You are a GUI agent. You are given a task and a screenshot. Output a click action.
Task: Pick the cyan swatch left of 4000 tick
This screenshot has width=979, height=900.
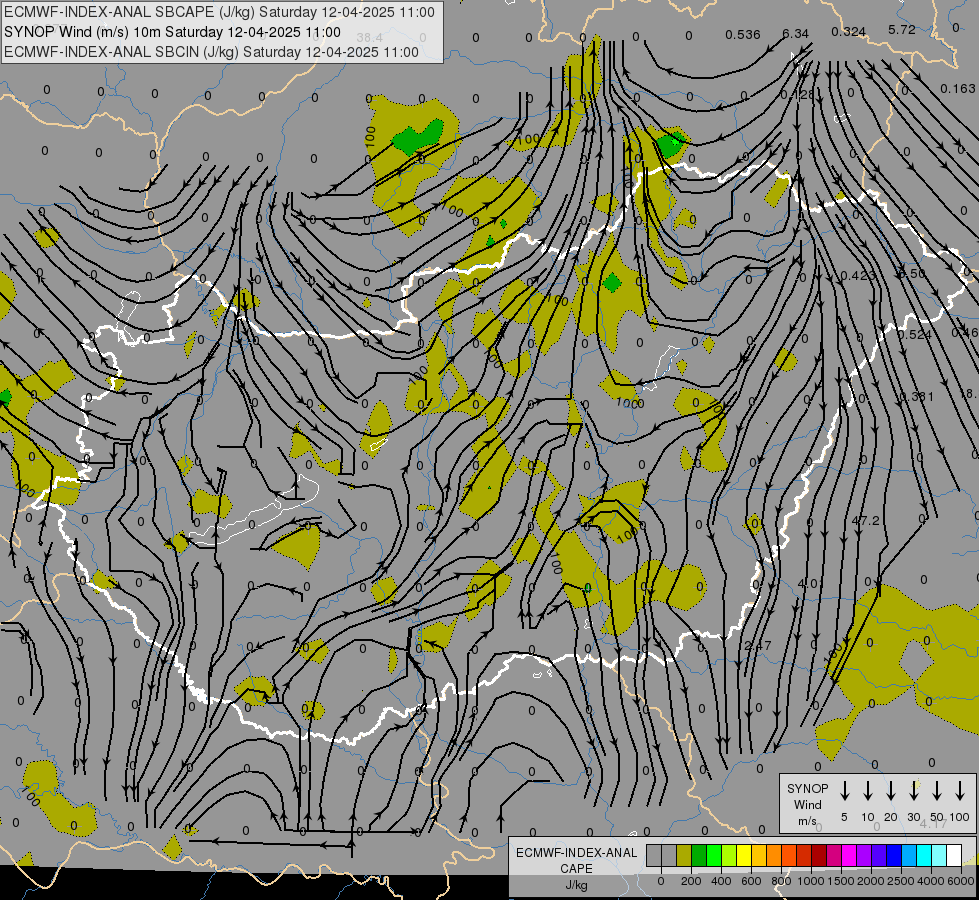click(x=925, y=855)
